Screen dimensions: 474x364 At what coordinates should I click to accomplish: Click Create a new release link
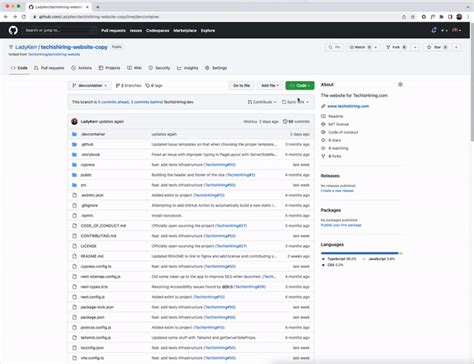tap(337, 191)
